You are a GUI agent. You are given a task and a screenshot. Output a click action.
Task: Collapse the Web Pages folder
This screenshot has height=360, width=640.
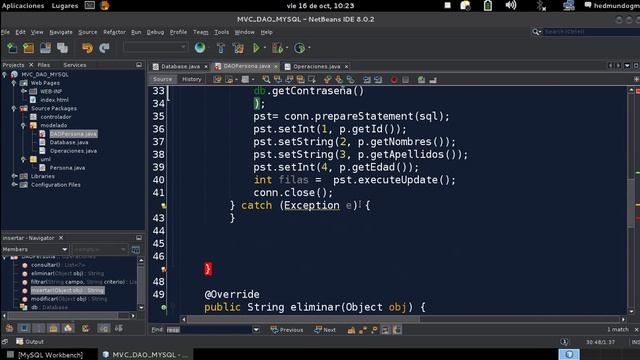[x=14, y=83]
